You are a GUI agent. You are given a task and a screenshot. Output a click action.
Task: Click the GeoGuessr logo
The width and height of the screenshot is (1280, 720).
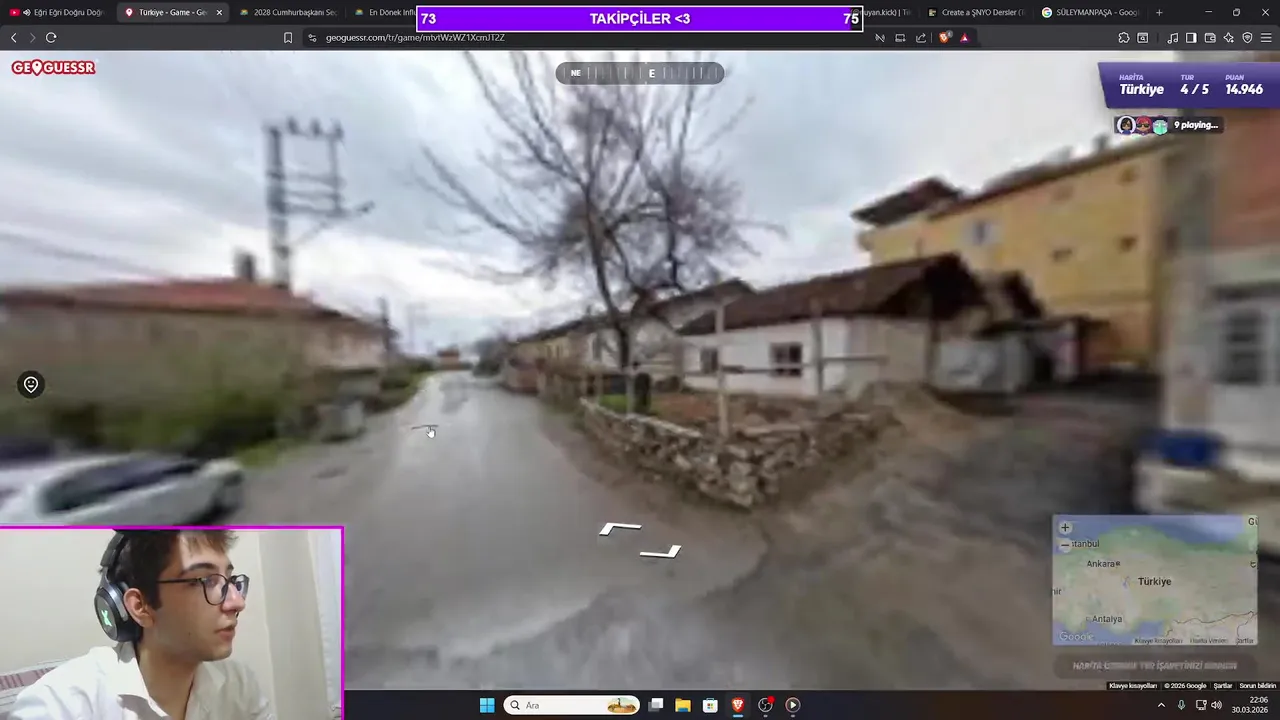(x=54, y=68)
